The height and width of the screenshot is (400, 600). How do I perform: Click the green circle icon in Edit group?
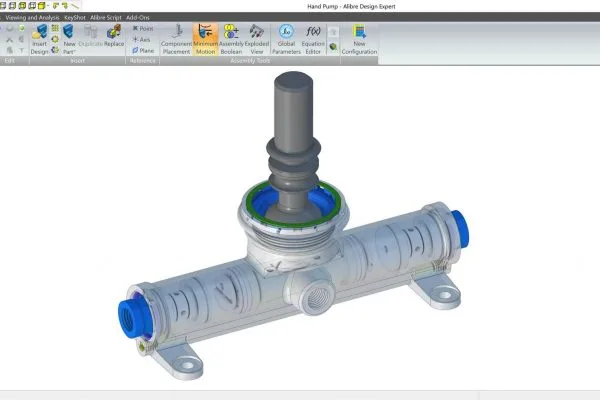pos(21,28)
